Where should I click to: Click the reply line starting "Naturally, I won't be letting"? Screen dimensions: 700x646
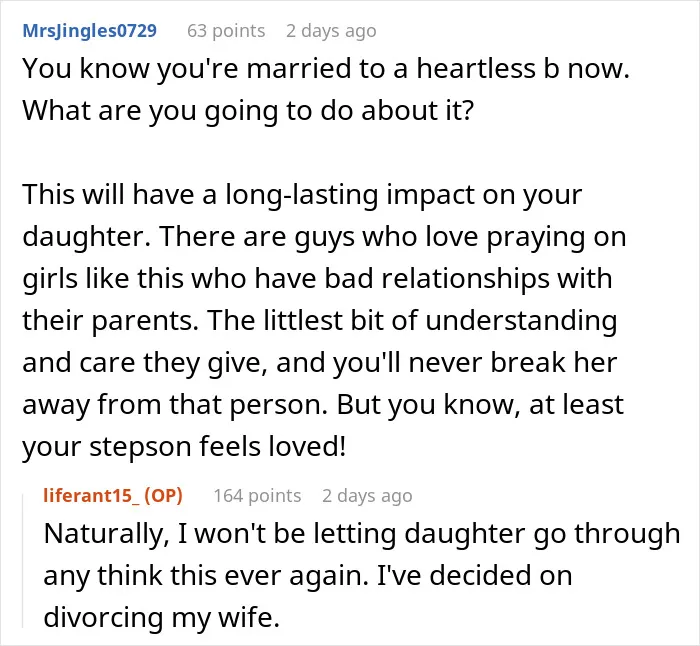pos(362,534)
